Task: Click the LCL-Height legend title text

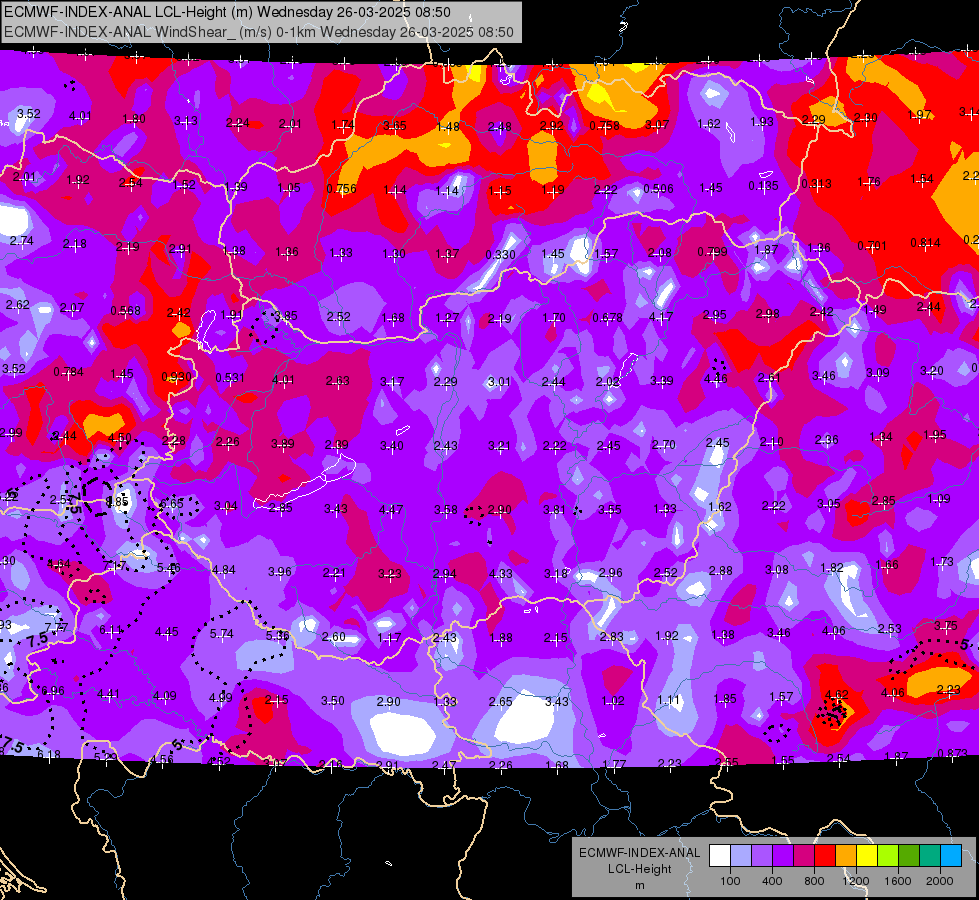Action: (x=639, y=869)
